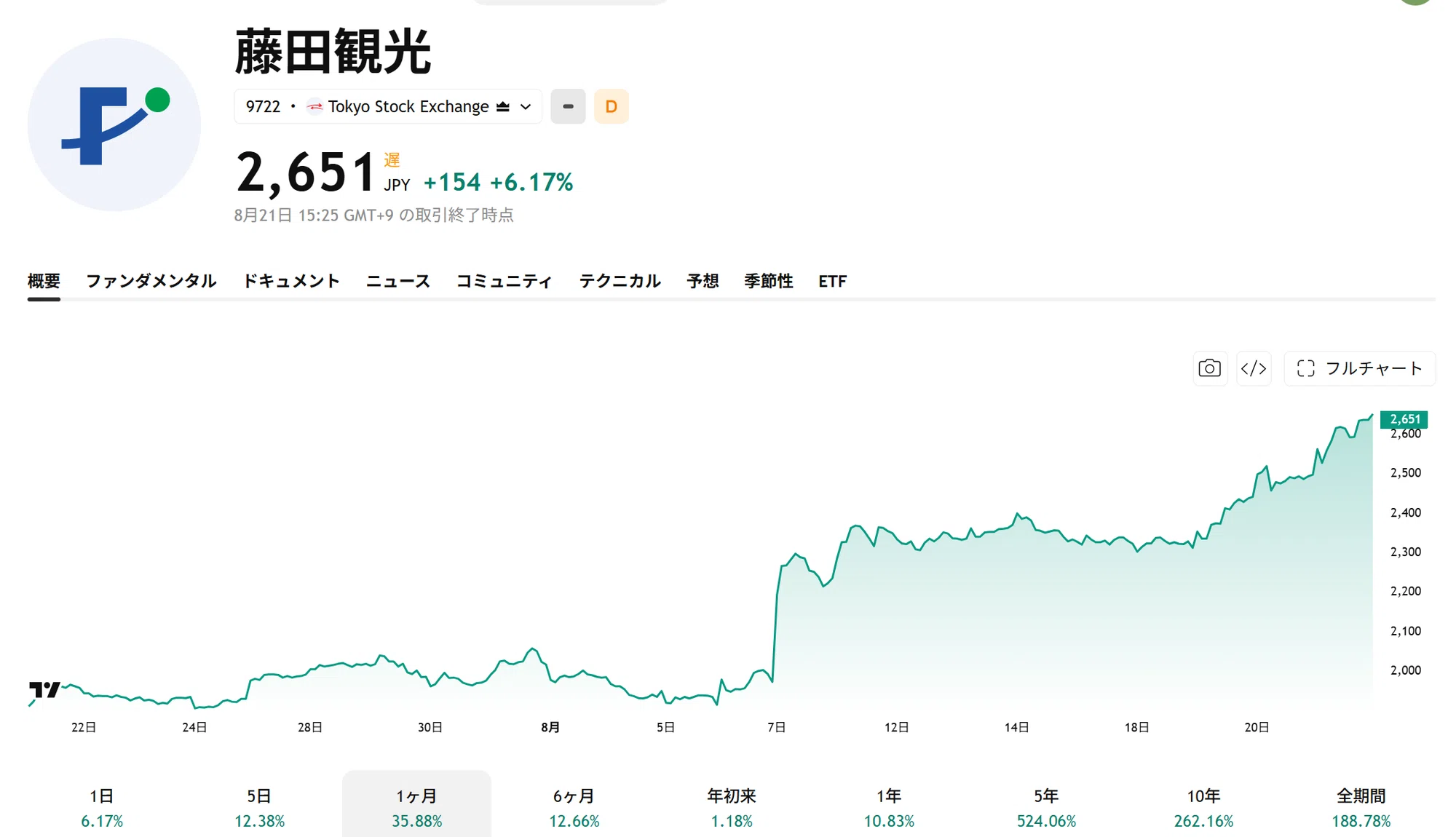1456x837 pixels.
Task: Click the 藤田観光 company logo
Action: [x=114, y=124]
